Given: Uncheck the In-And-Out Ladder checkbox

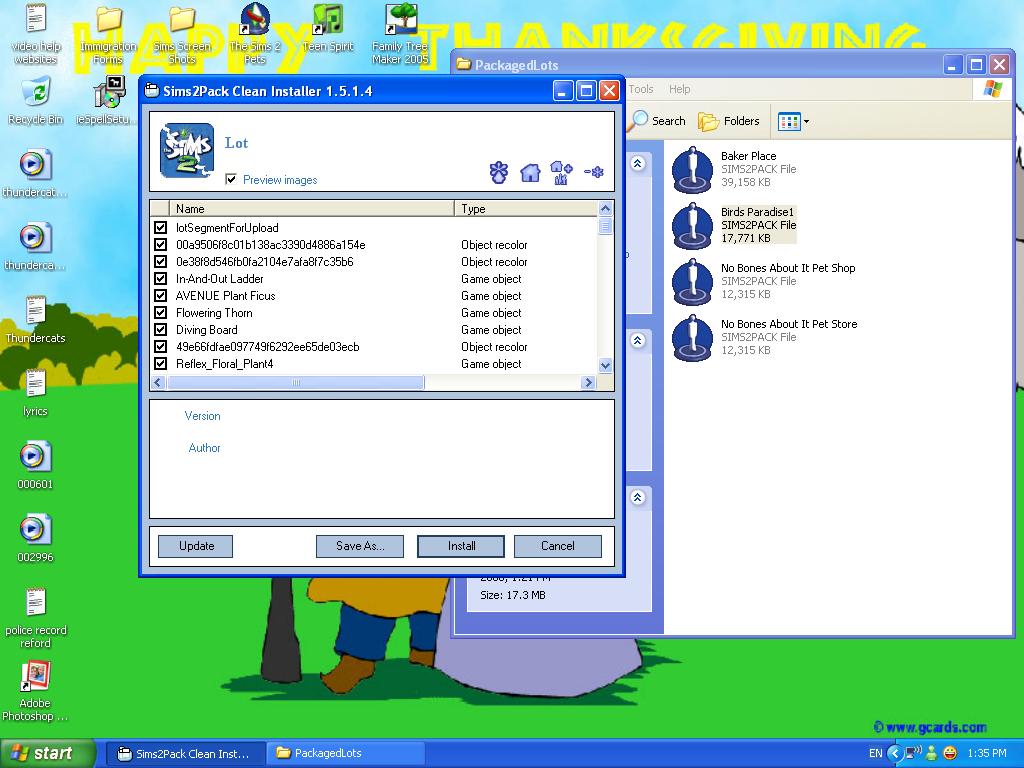Looking at the screenshot, I should click(x=161, y=279).
